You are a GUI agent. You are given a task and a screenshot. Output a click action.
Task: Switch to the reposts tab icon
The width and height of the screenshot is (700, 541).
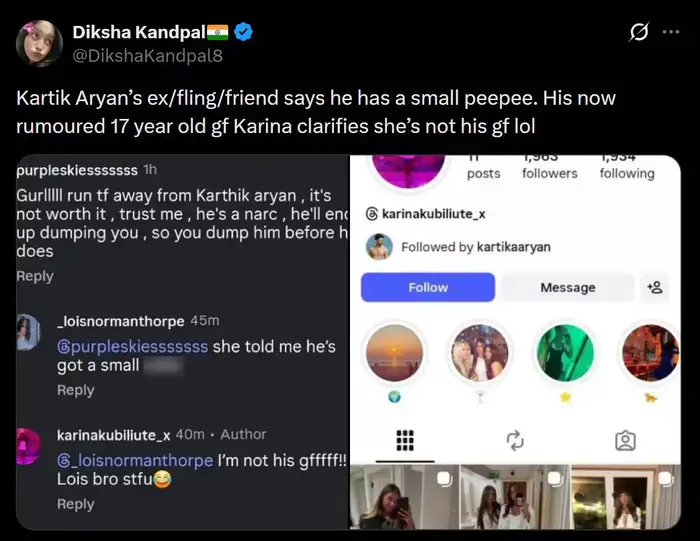(x=516, y=440)
